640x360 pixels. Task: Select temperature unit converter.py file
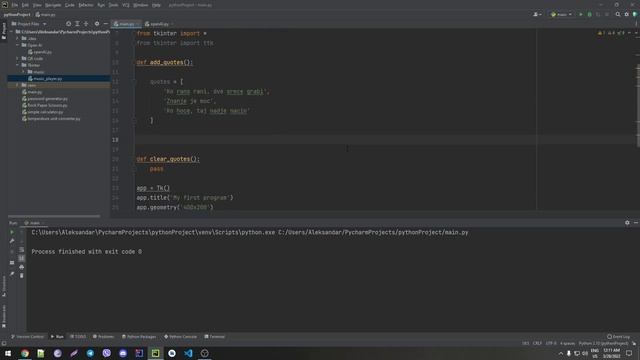[x=53, y=118]
